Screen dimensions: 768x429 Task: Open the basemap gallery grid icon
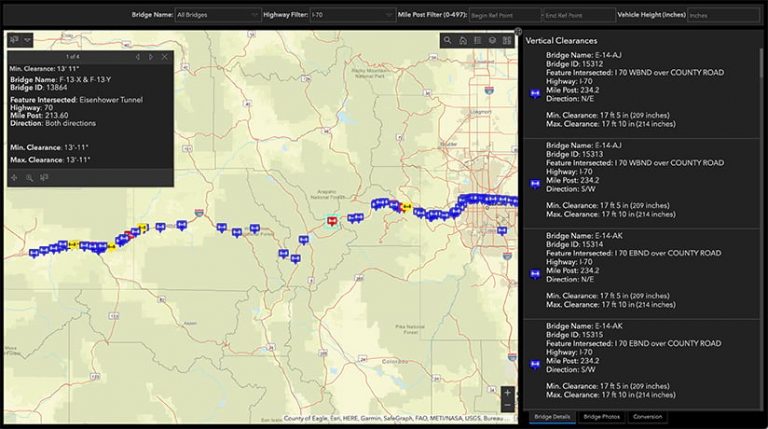pyautogui.click(x=507, y=41)
